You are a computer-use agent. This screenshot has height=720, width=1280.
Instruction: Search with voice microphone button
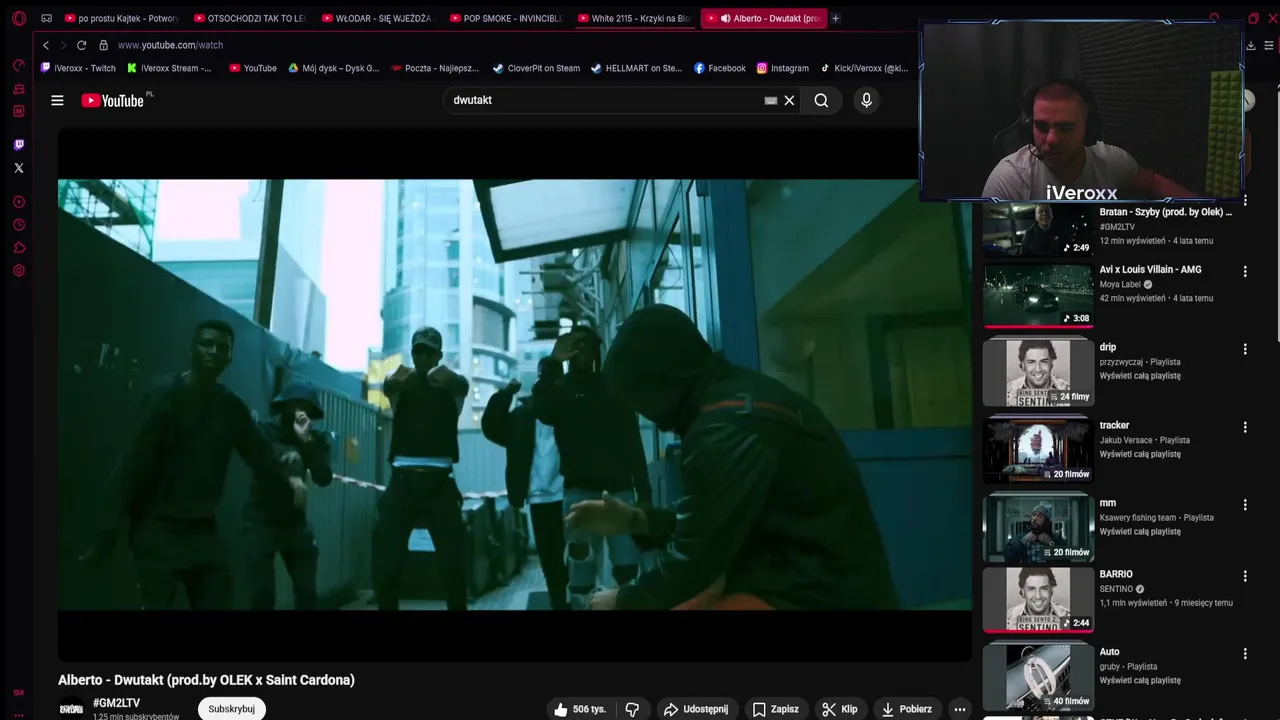pos(866,100)
